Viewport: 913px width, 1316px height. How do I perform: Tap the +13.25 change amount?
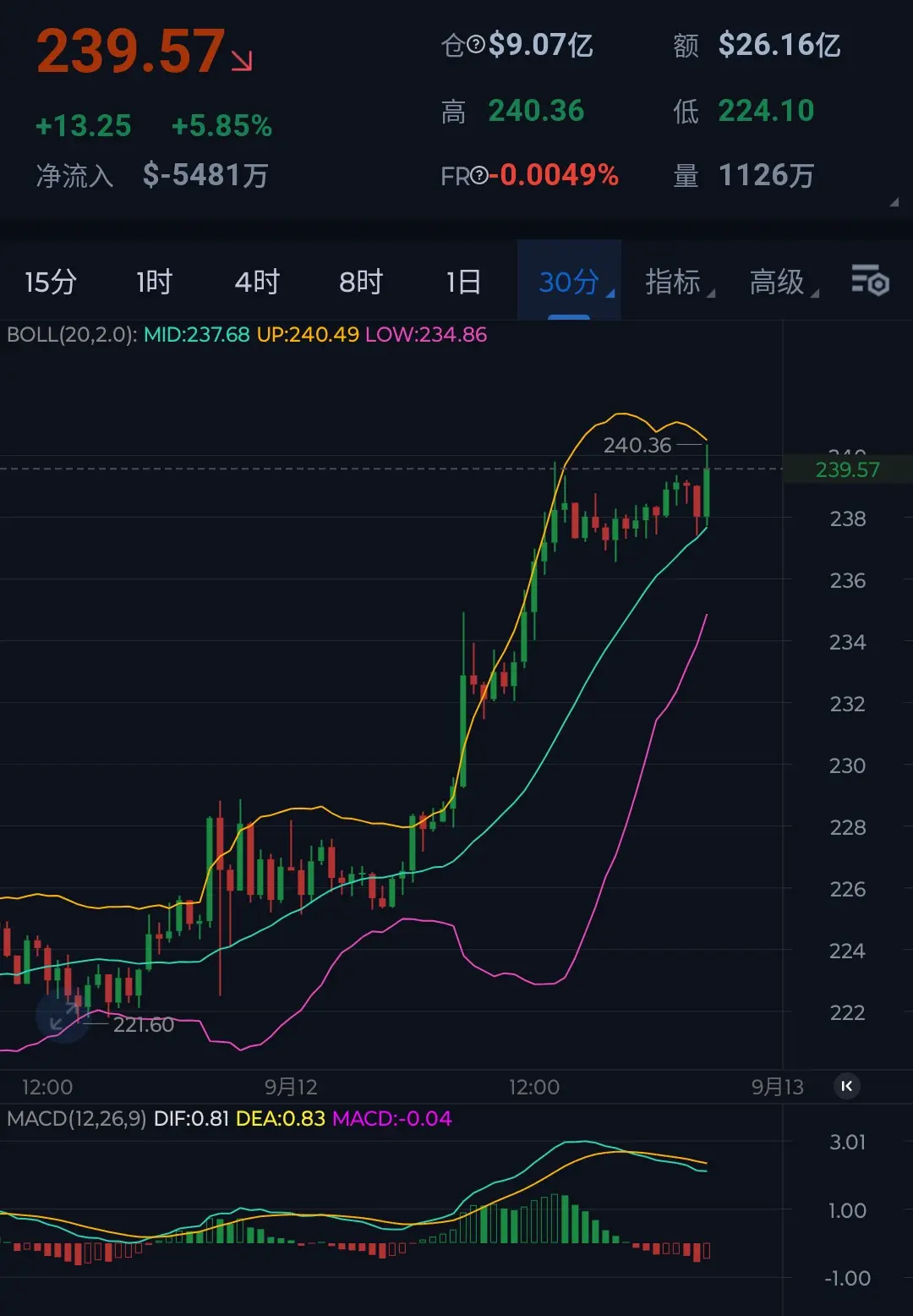coord(83,126)
